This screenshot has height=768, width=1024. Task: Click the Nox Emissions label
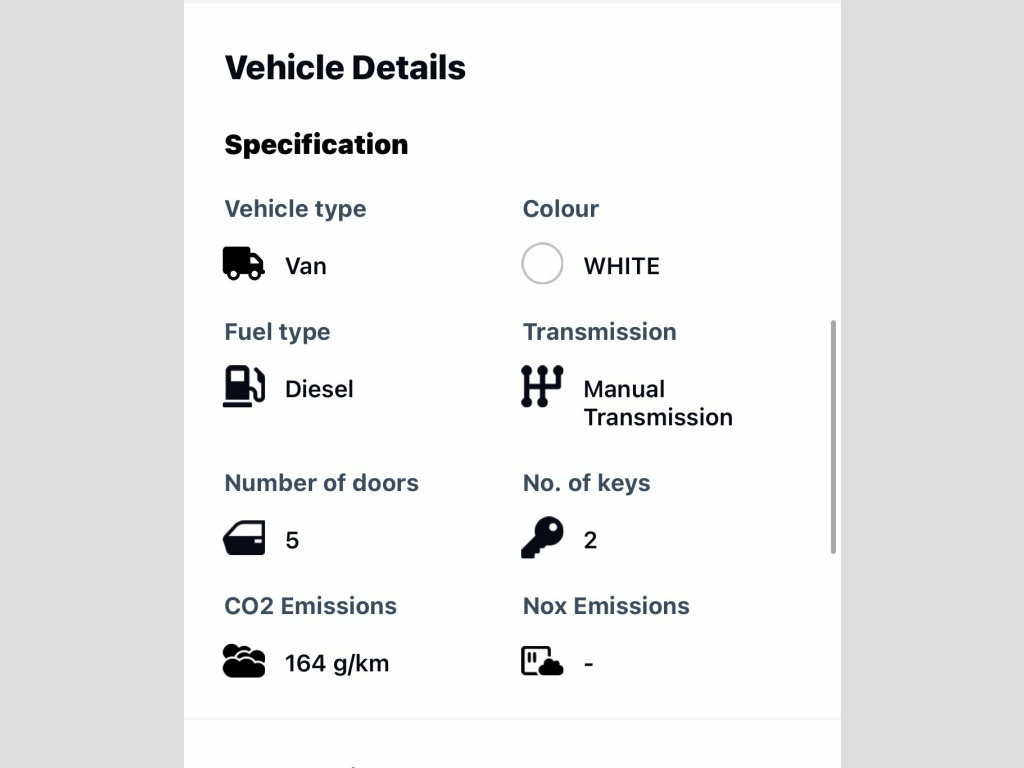pyautogui.click(x=606, y=606)
